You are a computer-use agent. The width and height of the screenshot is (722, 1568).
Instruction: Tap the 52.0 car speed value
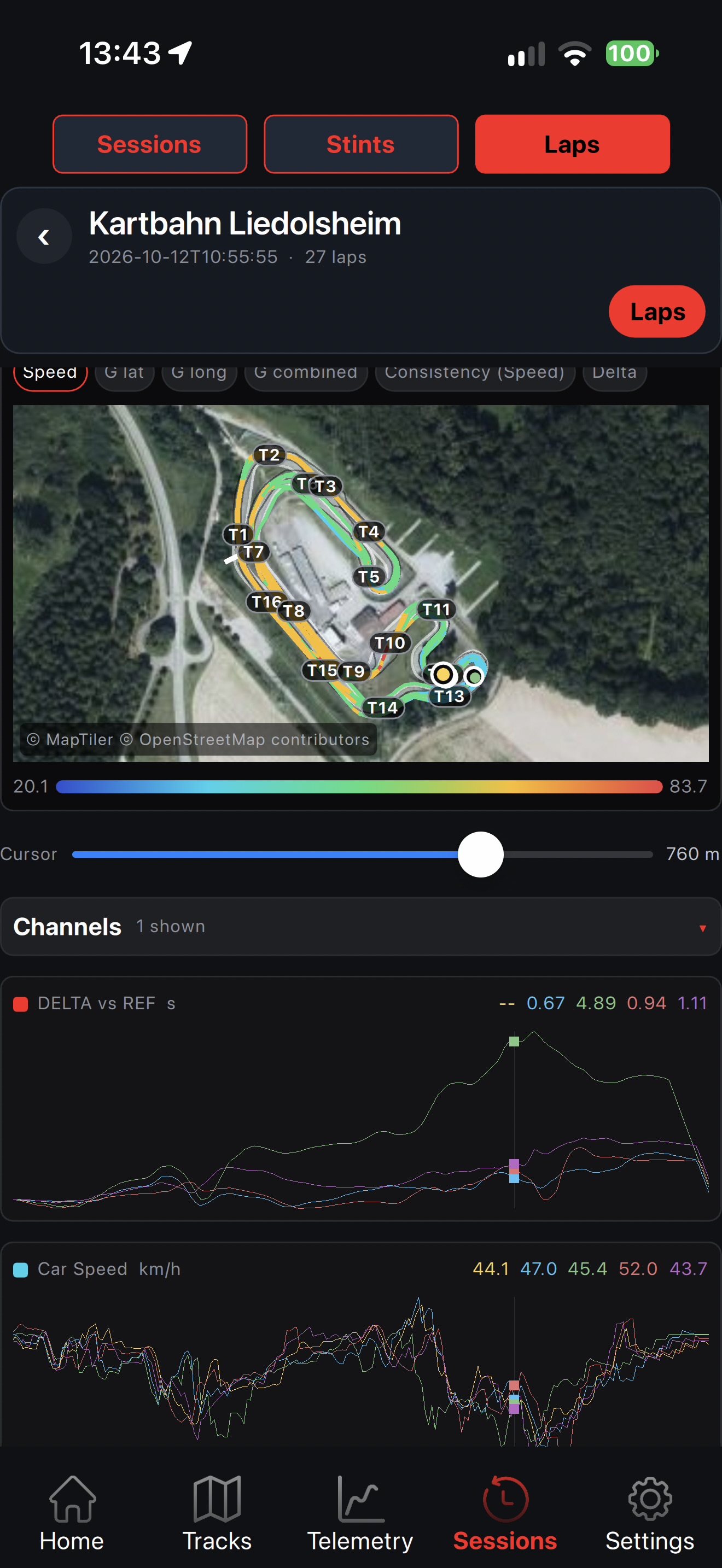tap(637, 1269)
